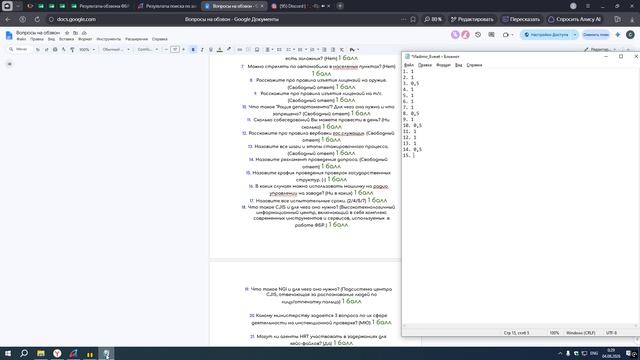Open the editing mode dropdown

[x=600, y=49]
